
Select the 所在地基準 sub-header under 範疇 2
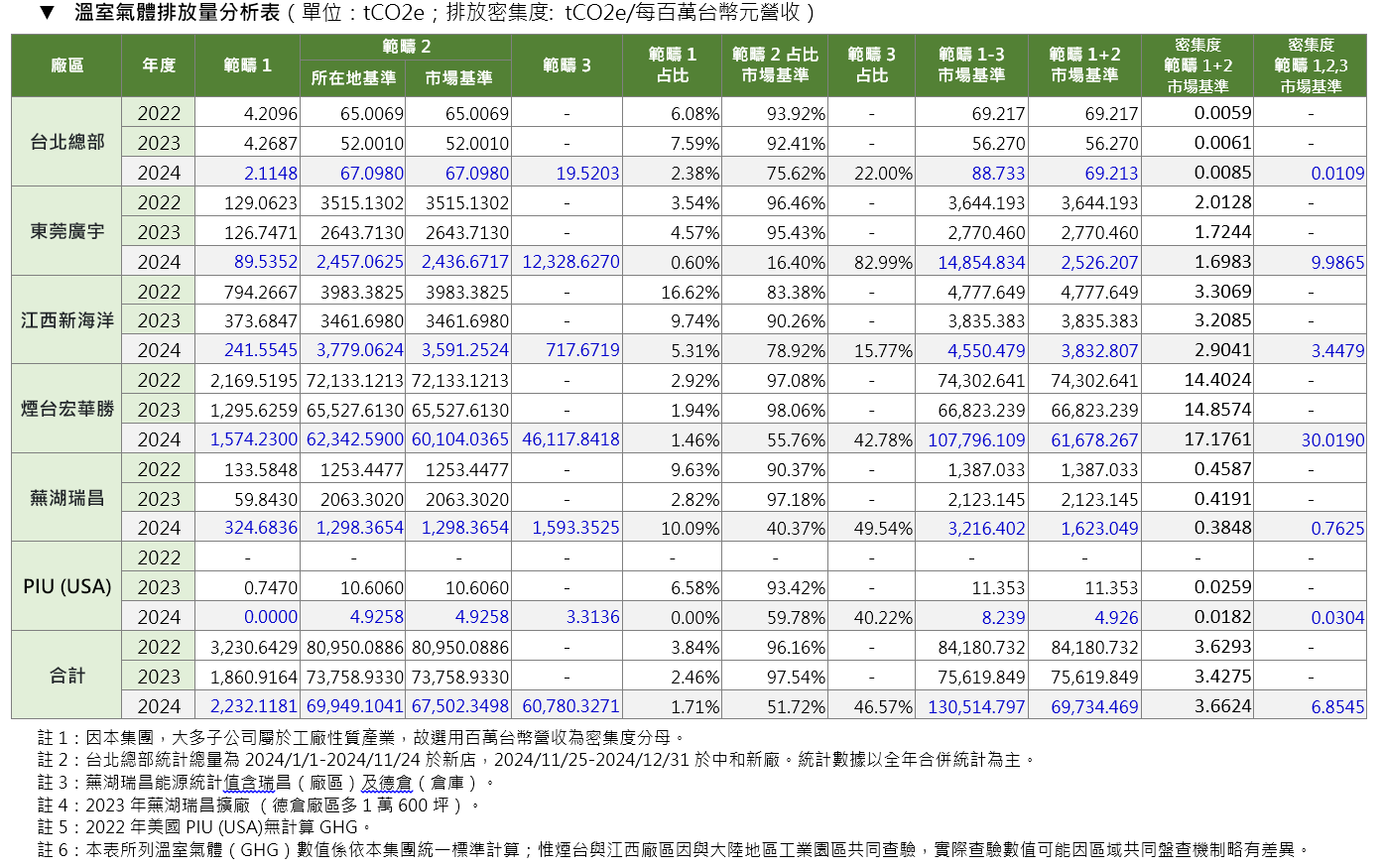[x=353, y=78]
